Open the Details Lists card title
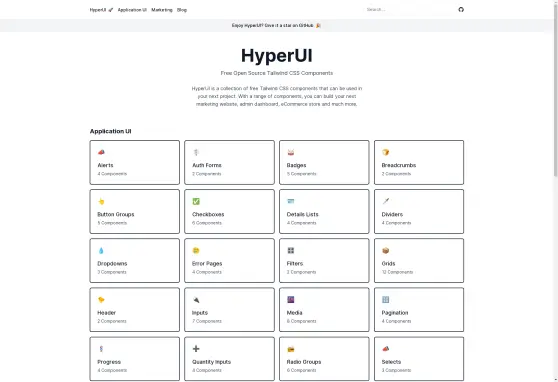 (302, 214)
